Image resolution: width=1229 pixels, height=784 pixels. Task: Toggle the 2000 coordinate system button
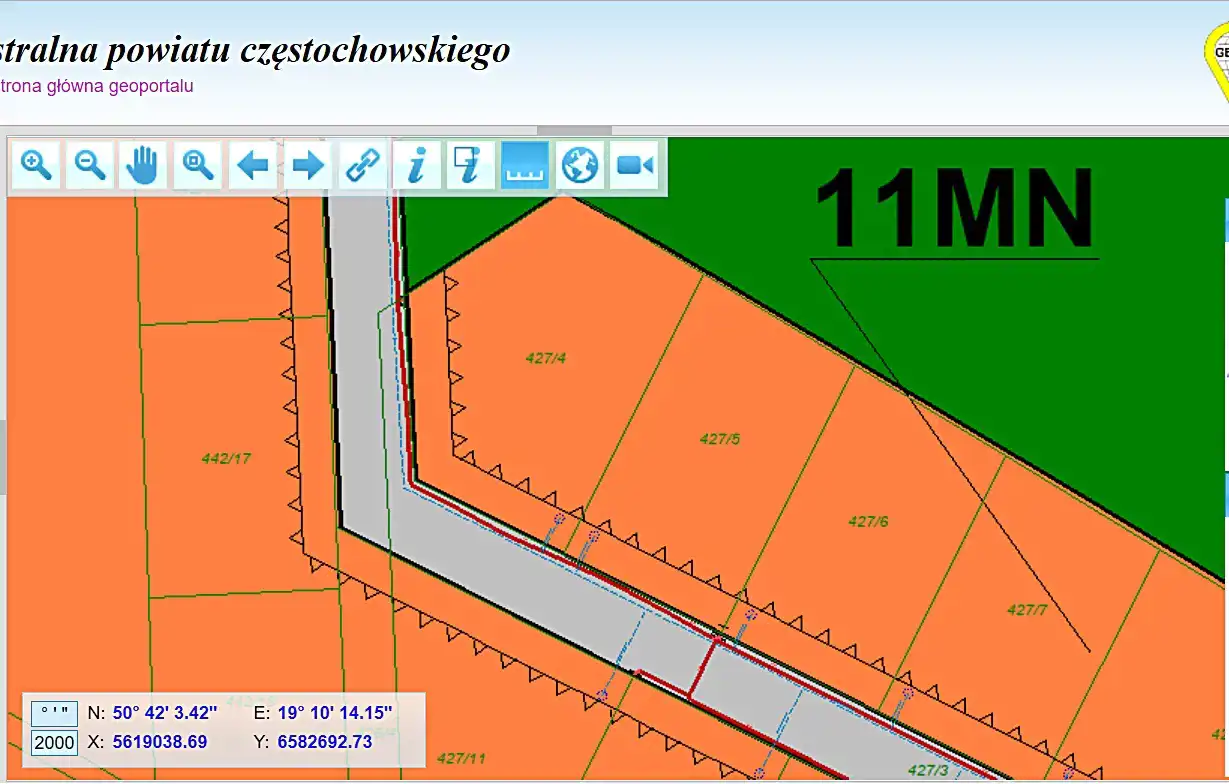pos(54,743)
